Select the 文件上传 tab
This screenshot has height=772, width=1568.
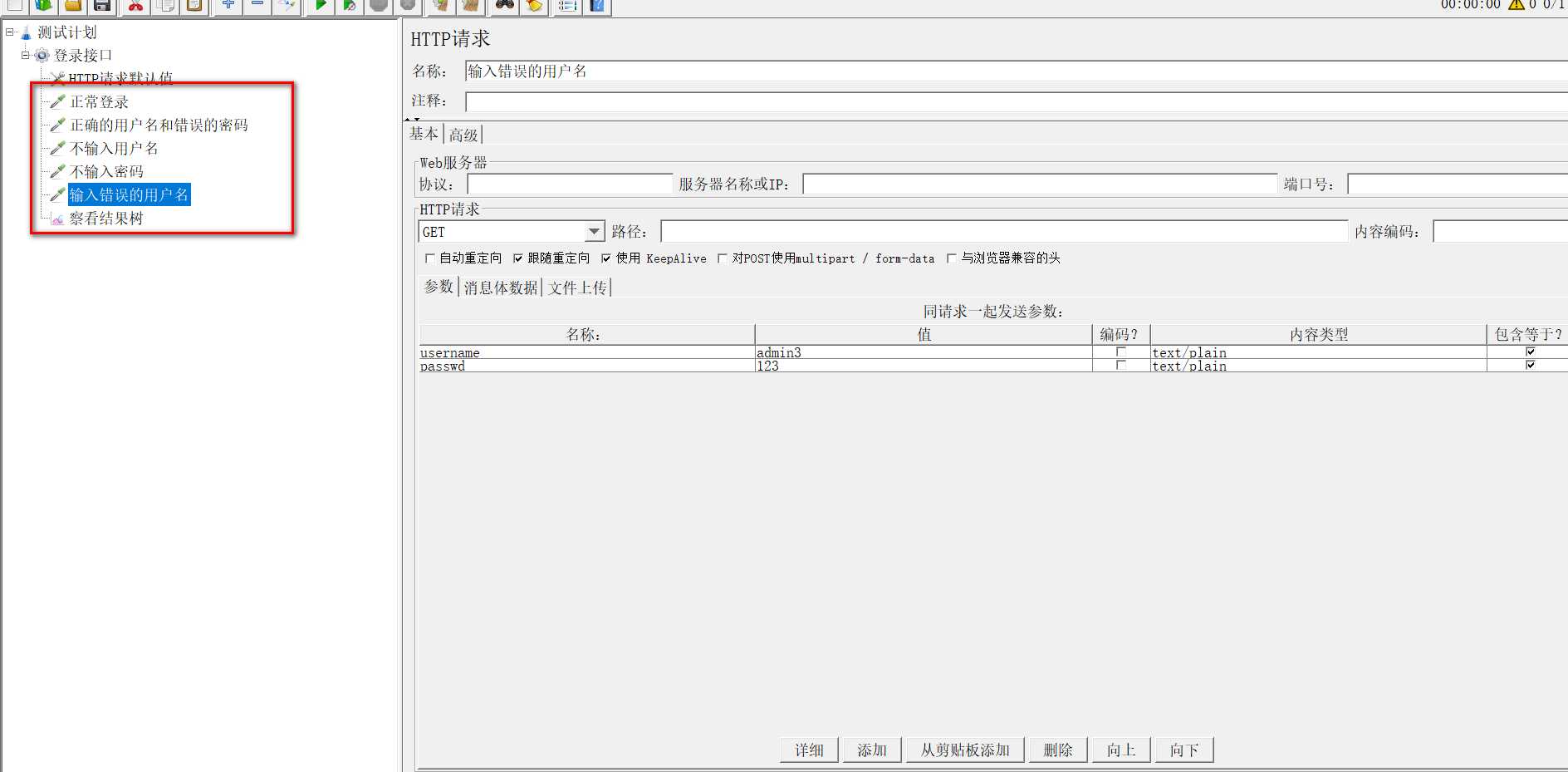577,288
